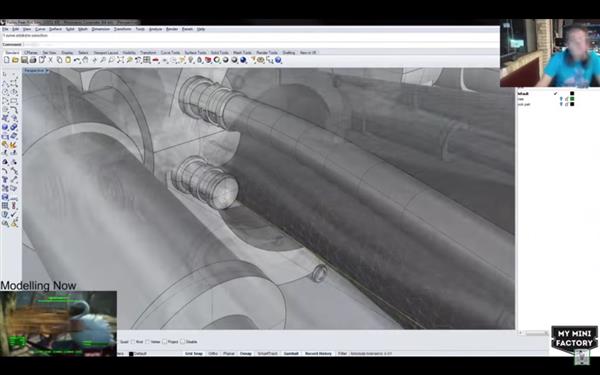This screenshot has width=600, height=375.
Task: Open the Transform menu in menu bar
Action: tap(122, 29)
